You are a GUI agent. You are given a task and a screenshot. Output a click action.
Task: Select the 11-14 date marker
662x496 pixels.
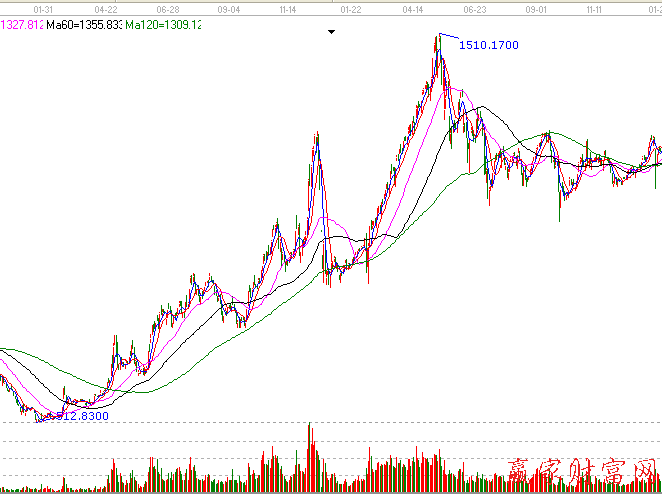click(x=290, y=8)
